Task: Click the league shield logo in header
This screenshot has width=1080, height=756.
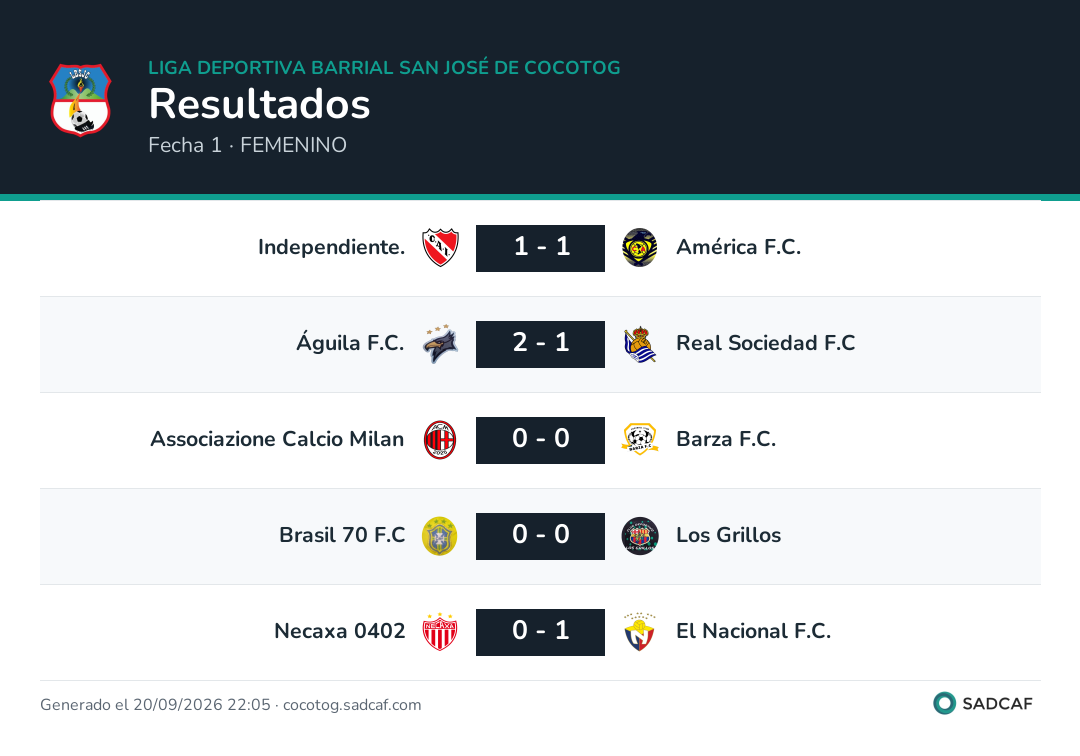Action: pos(81,100)
